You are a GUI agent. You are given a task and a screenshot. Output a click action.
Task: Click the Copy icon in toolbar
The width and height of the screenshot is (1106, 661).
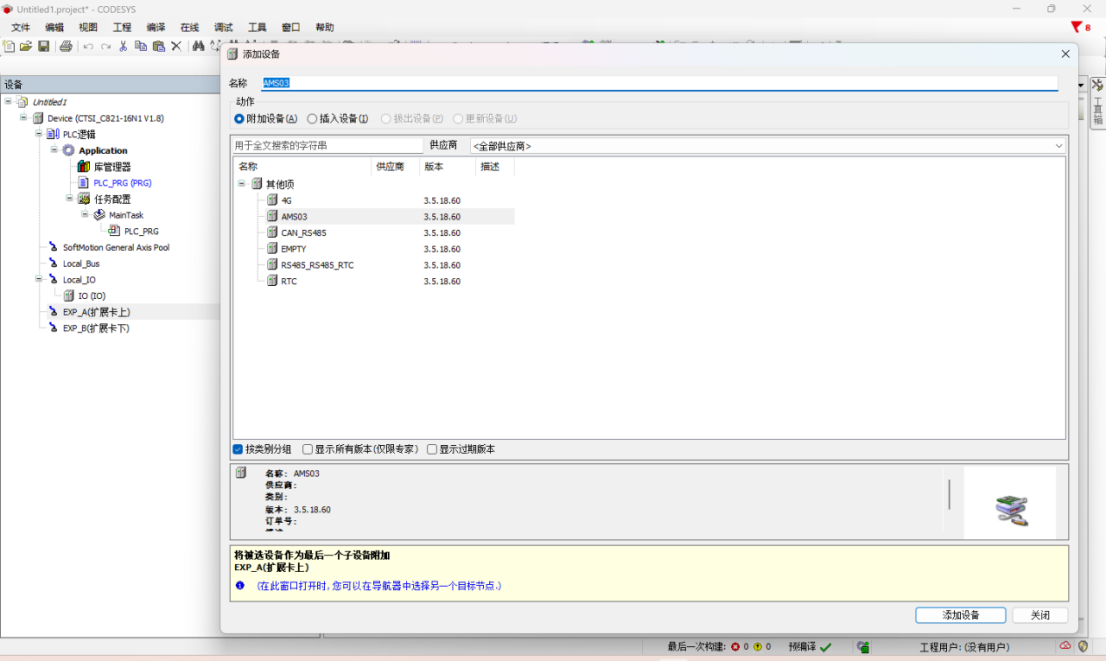point(141,47)
